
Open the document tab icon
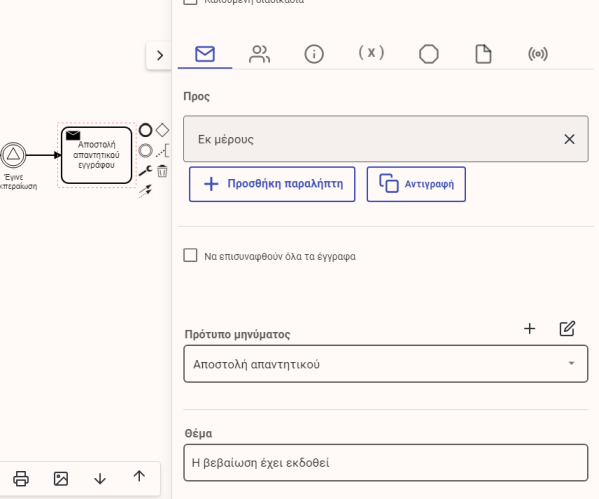click(483, 54)
